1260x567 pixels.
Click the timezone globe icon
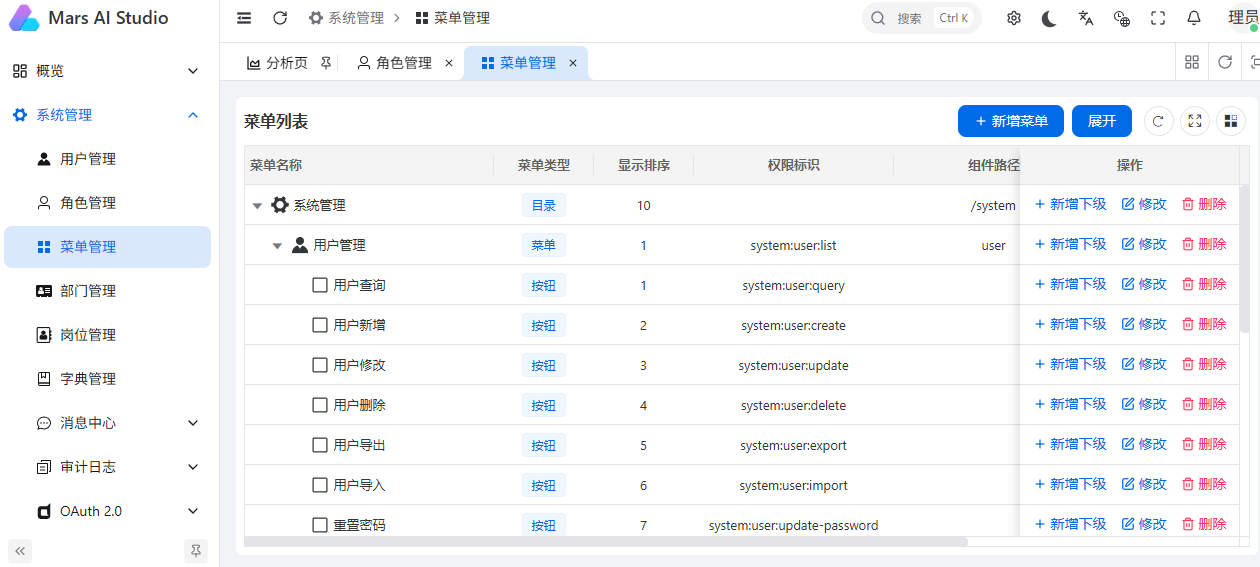pos(1122,18)
